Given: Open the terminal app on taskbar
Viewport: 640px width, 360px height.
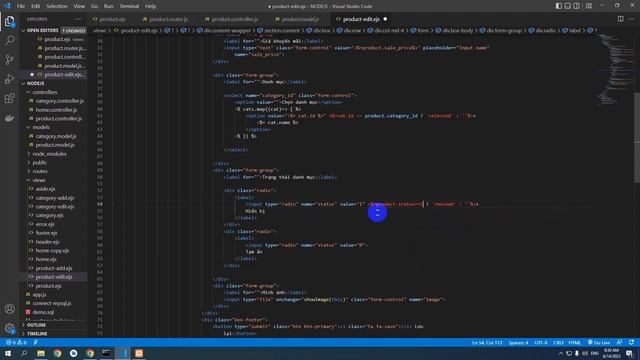Looking at the screenshot, I should tap(106, 353).
